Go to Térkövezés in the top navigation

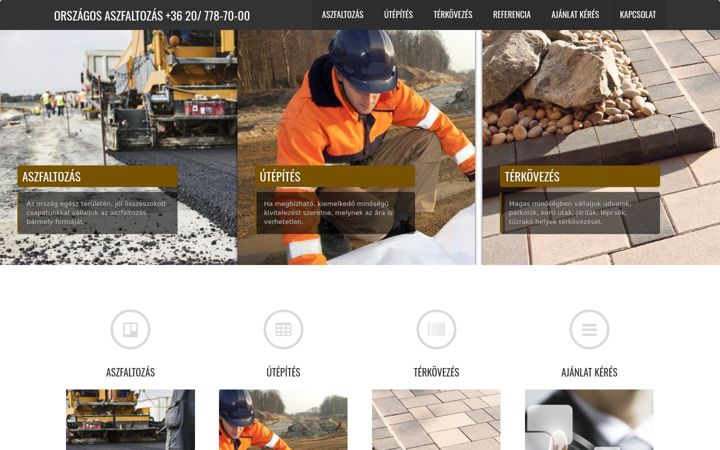click(453, 15)
